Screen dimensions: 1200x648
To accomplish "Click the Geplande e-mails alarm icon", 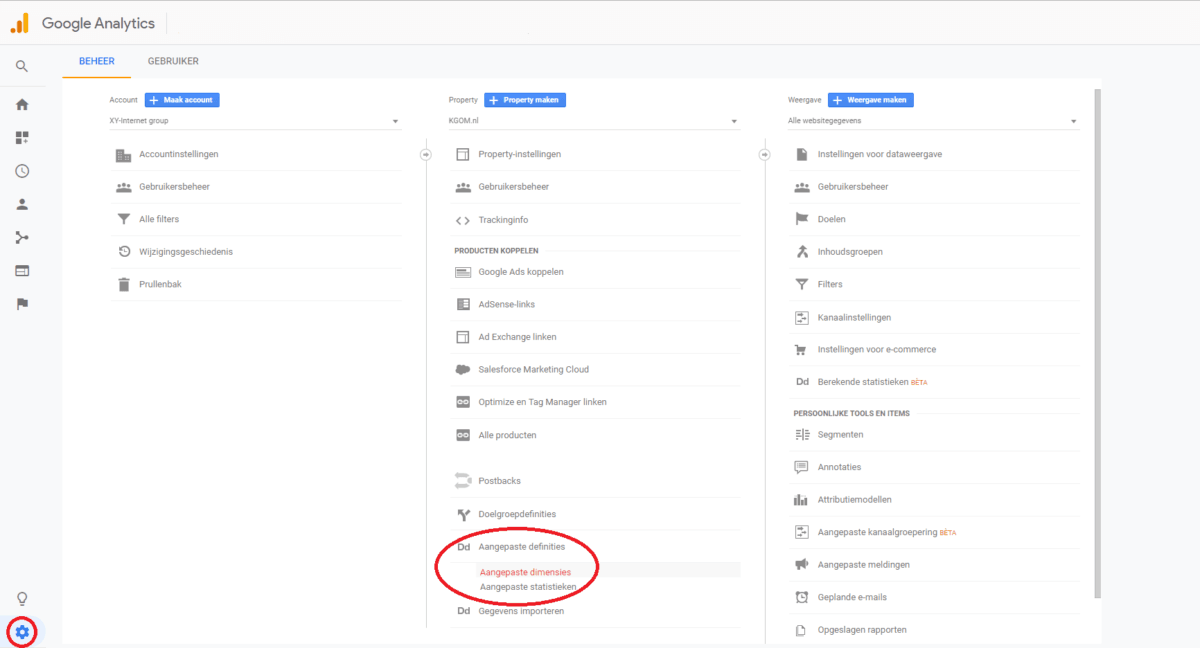I will [x=801, y=598].
